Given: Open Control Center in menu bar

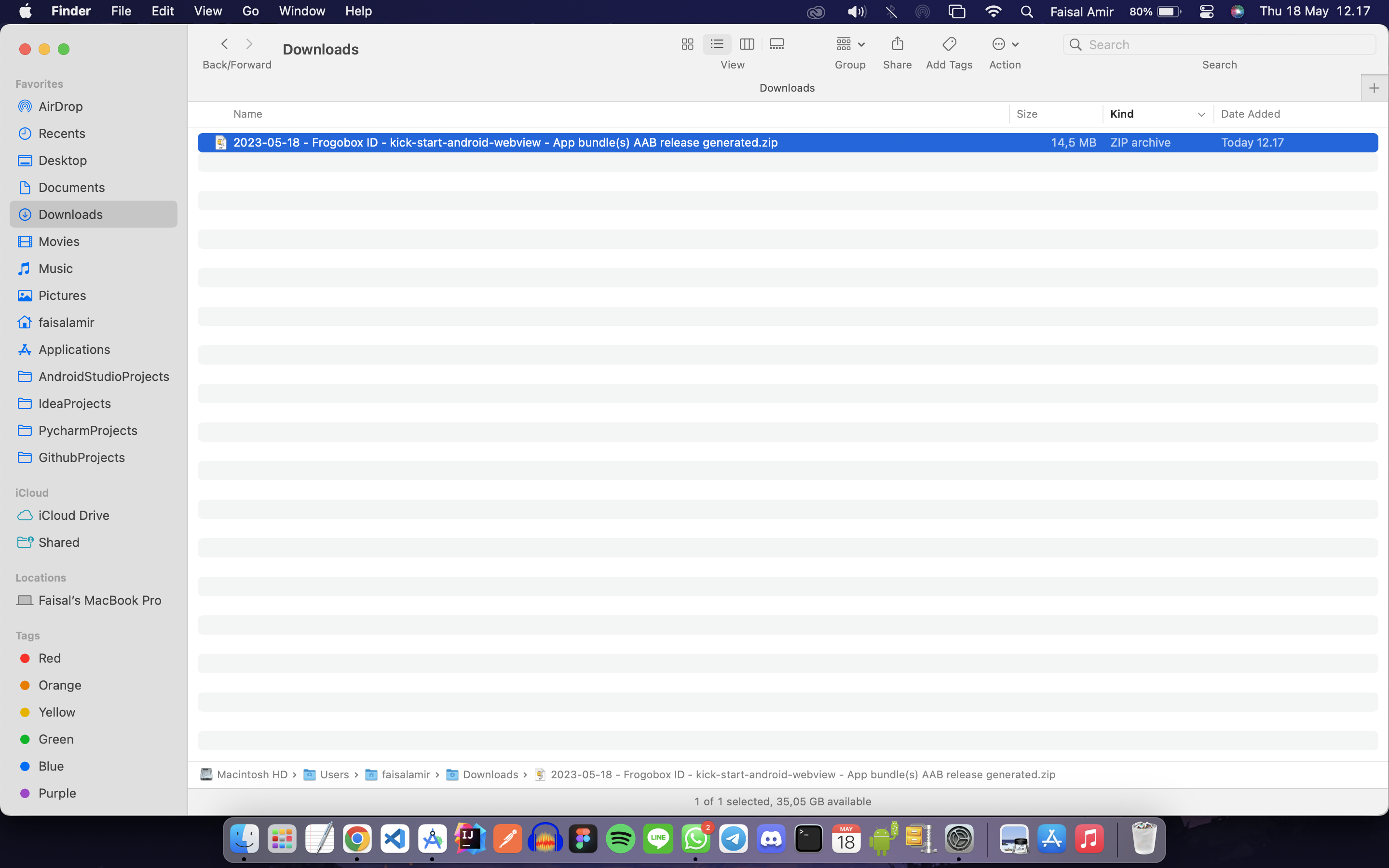Looking at the screenshot, I should point(1206,12).
